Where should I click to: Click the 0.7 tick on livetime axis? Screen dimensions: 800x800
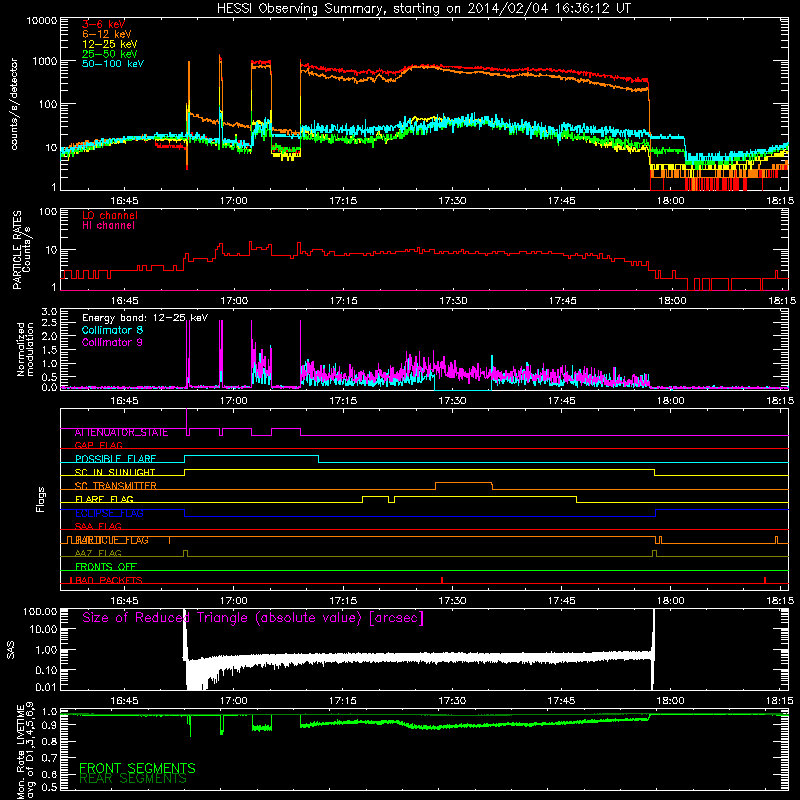pyautogui.click(x=49, y=758)
